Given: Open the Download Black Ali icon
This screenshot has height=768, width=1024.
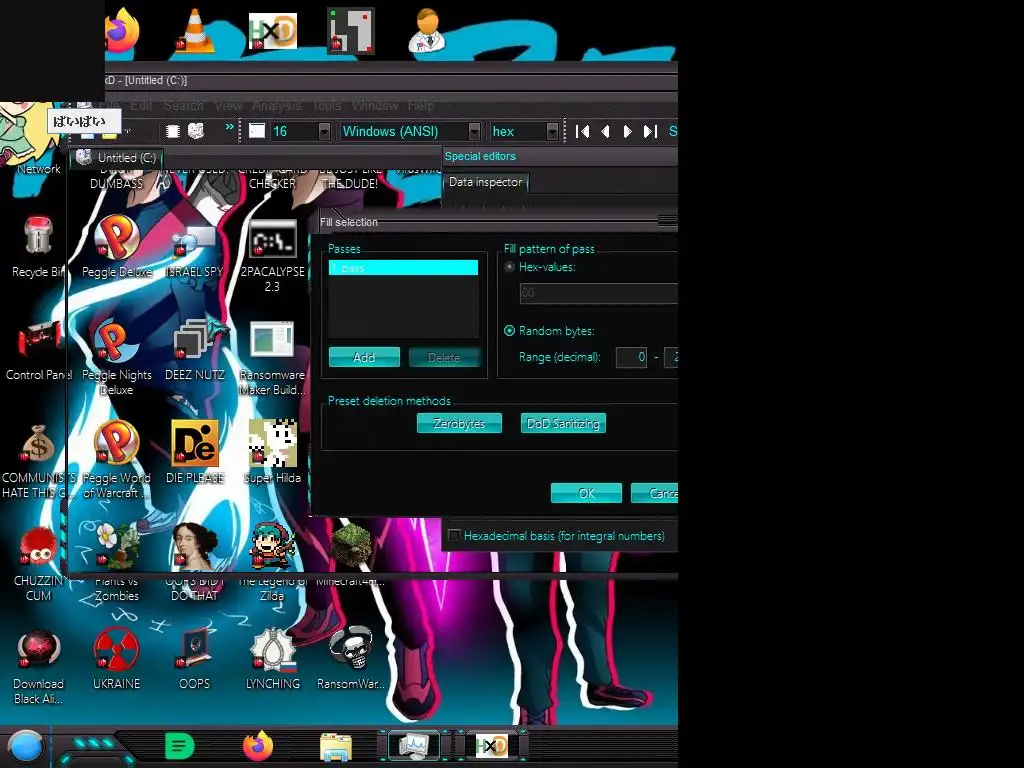Looking at the screenshot, I should click(x=38, y=666).
